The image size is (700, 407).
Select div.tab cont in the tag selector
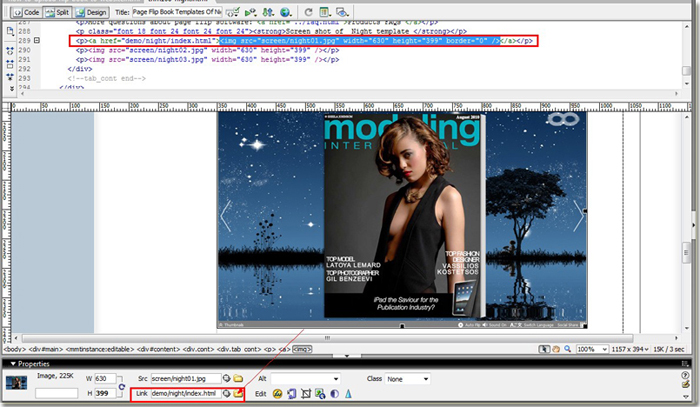coord(238,349)
